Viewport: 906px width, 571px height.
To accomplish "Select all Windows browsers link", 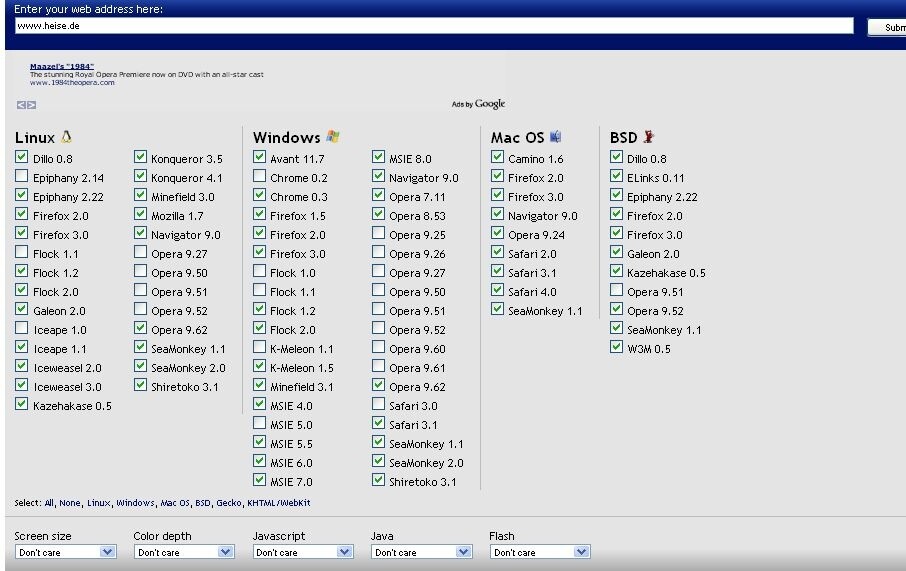I will pyautogui.click(x=135, y=503).
